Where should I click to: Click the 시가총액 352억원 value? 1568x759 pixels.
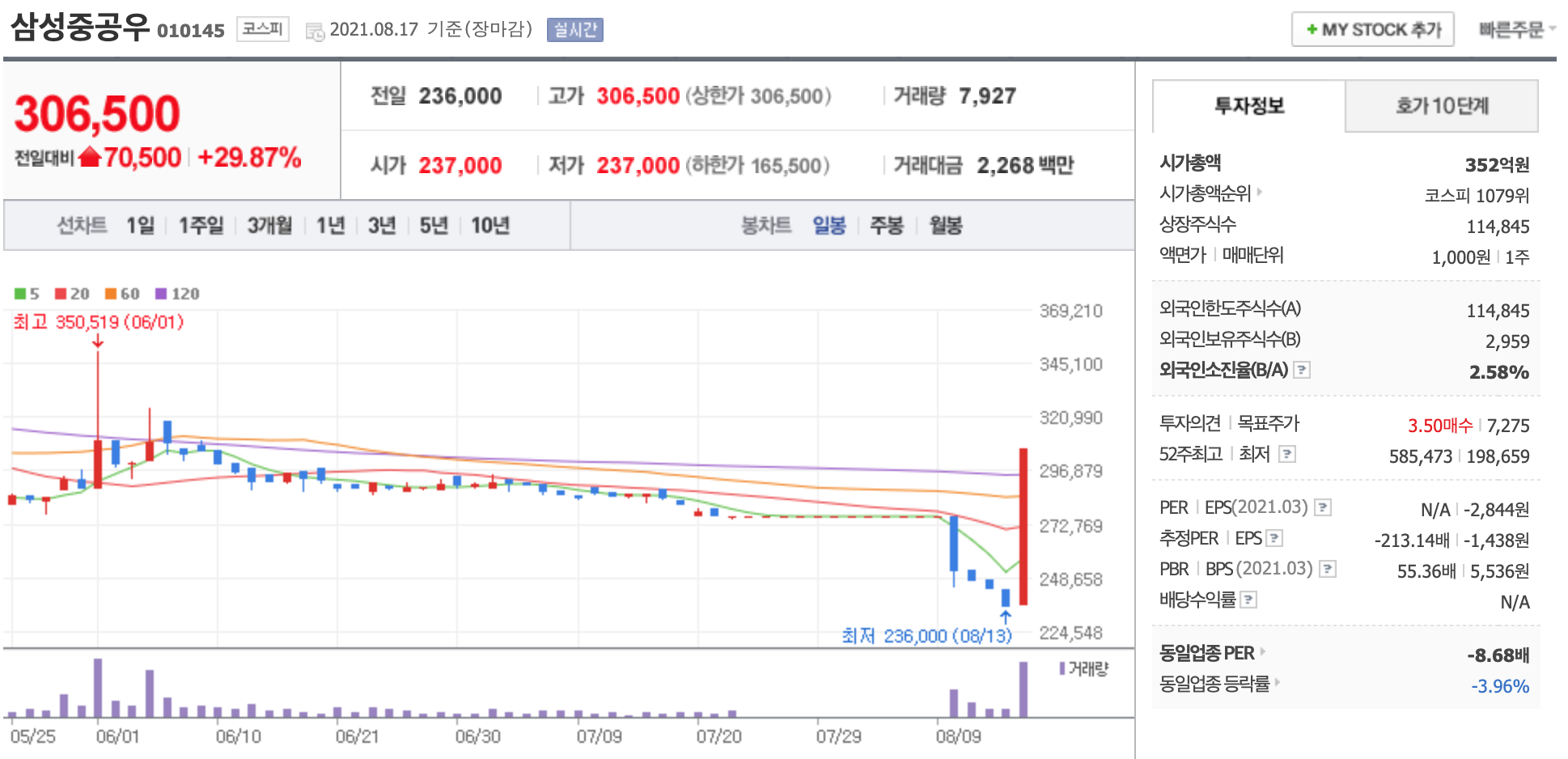(1497, 165)
